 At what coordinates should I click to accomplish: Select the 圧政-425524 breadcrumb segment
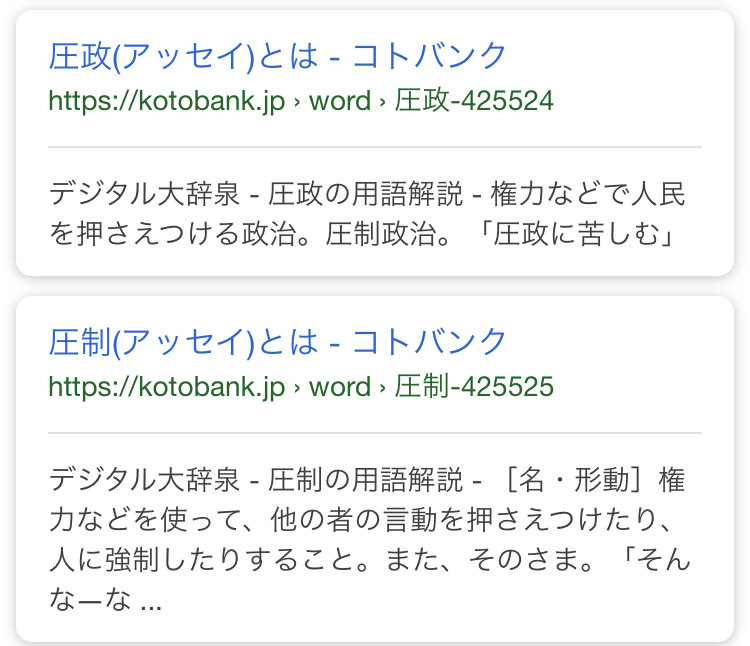pos(474,101)
